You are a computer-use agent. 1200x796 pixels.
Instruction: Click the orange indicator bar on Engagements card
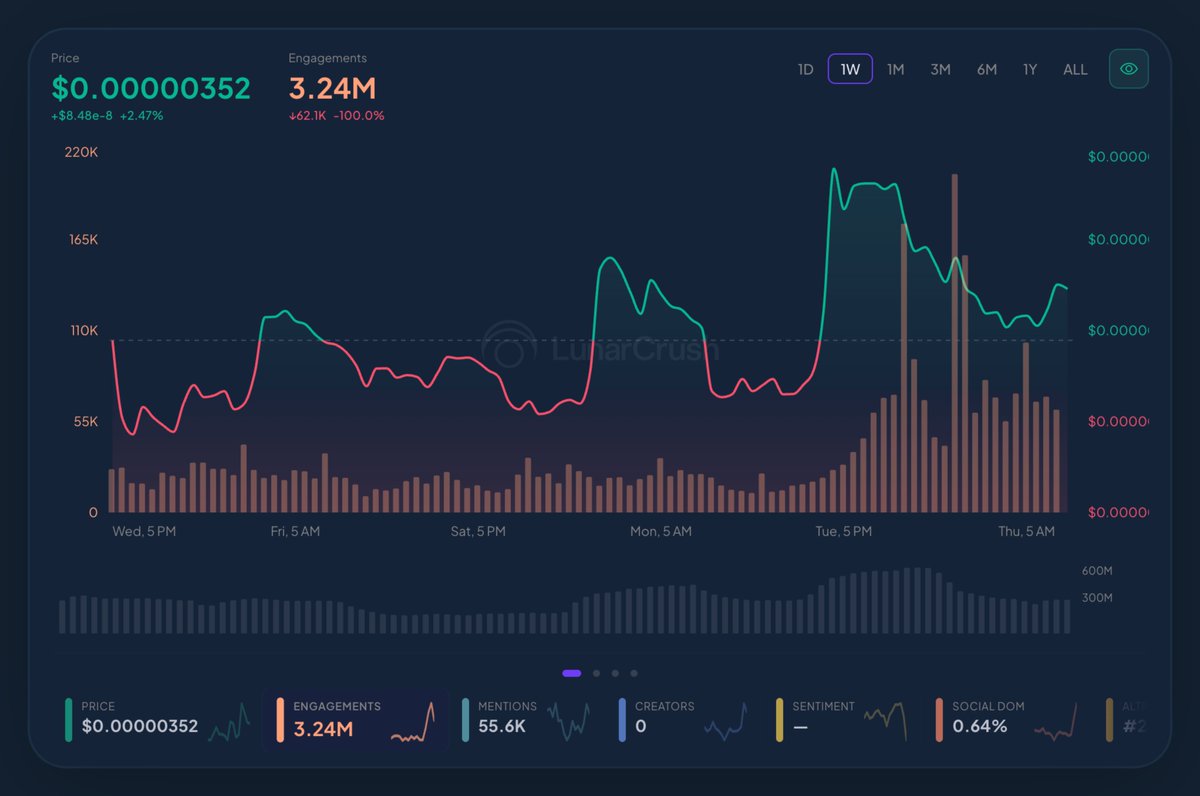279,719
